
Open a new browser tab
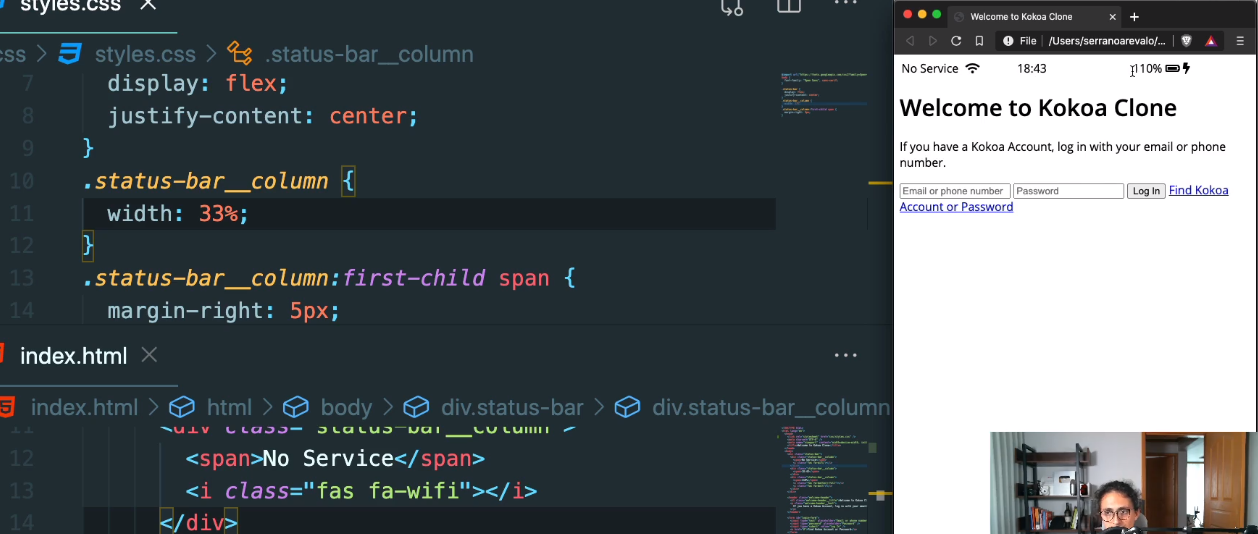click(1134, 17)
